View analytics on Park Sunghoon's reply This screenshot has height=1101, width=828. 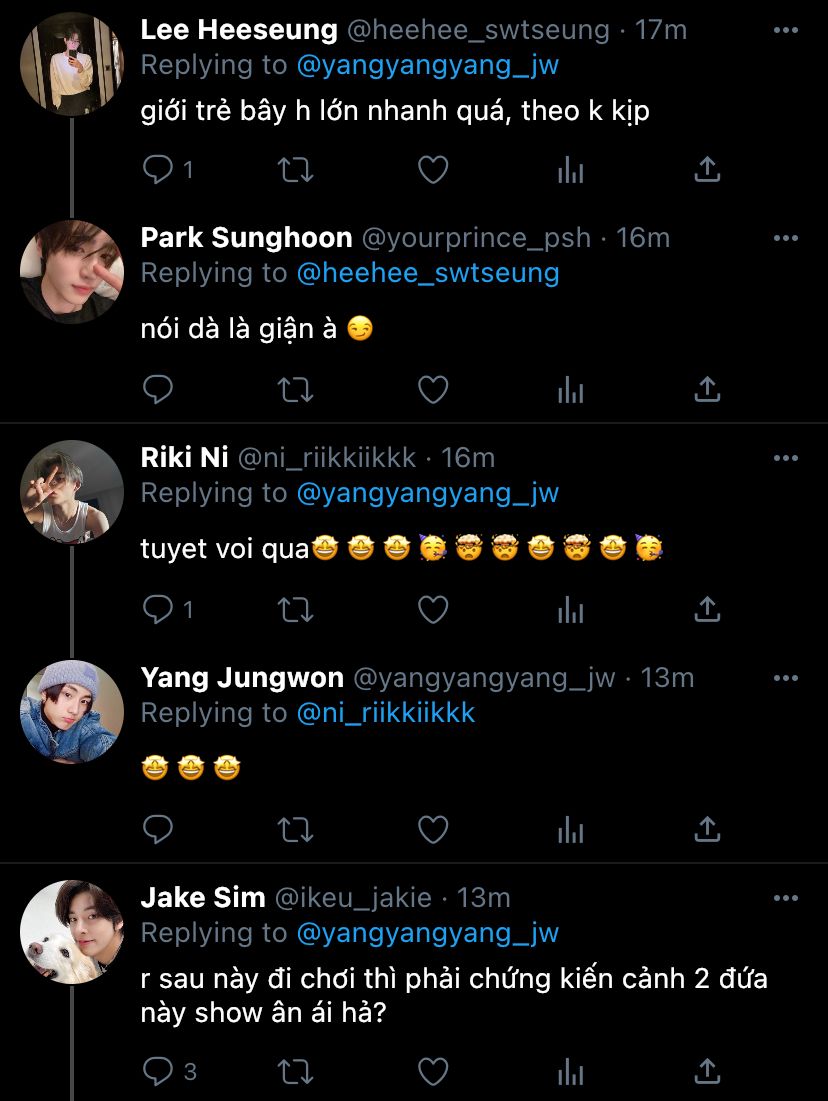tap(570, 389)
